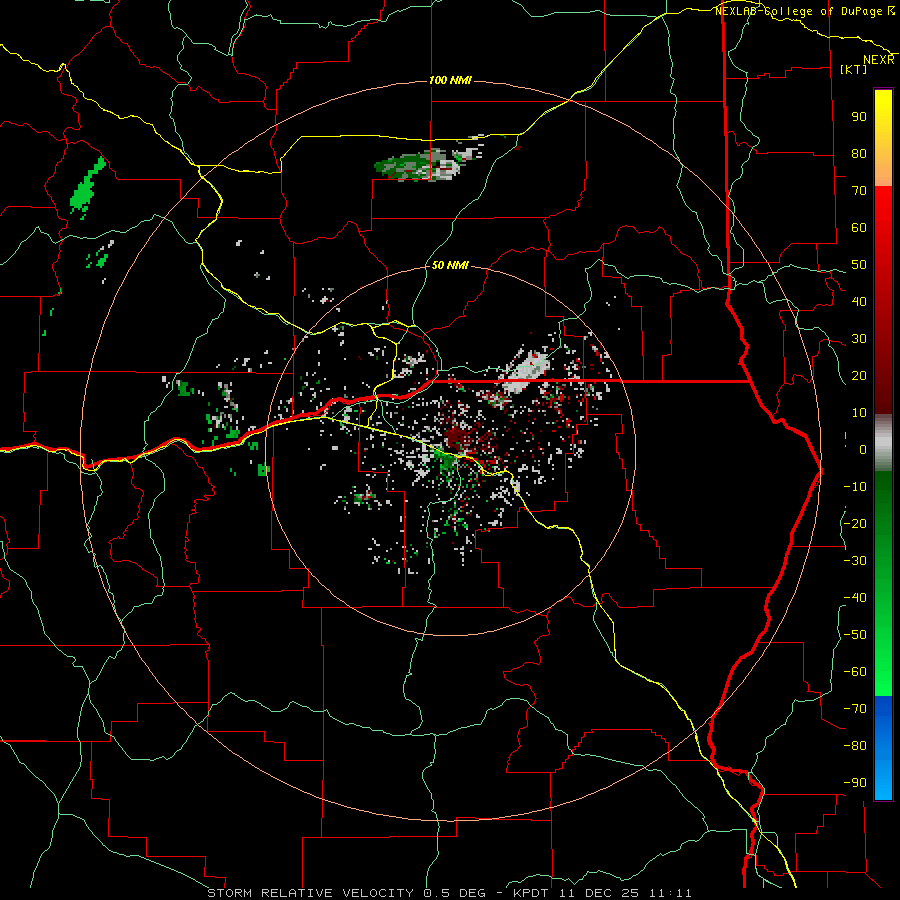900x900 pixels.
Task: Click the 100 NMI range ring label
Action: coord(450,80)
